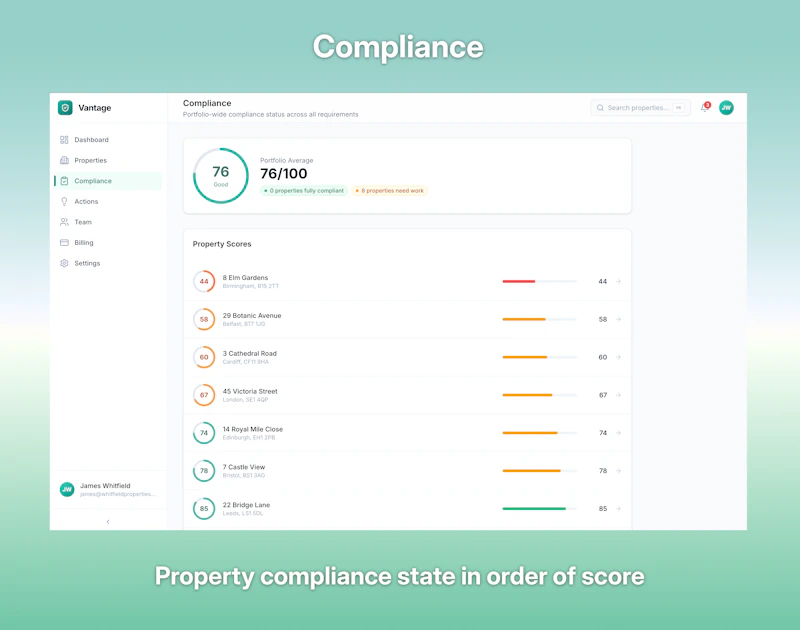Click arrow on 45 Victoria Street row

point(618,395)
